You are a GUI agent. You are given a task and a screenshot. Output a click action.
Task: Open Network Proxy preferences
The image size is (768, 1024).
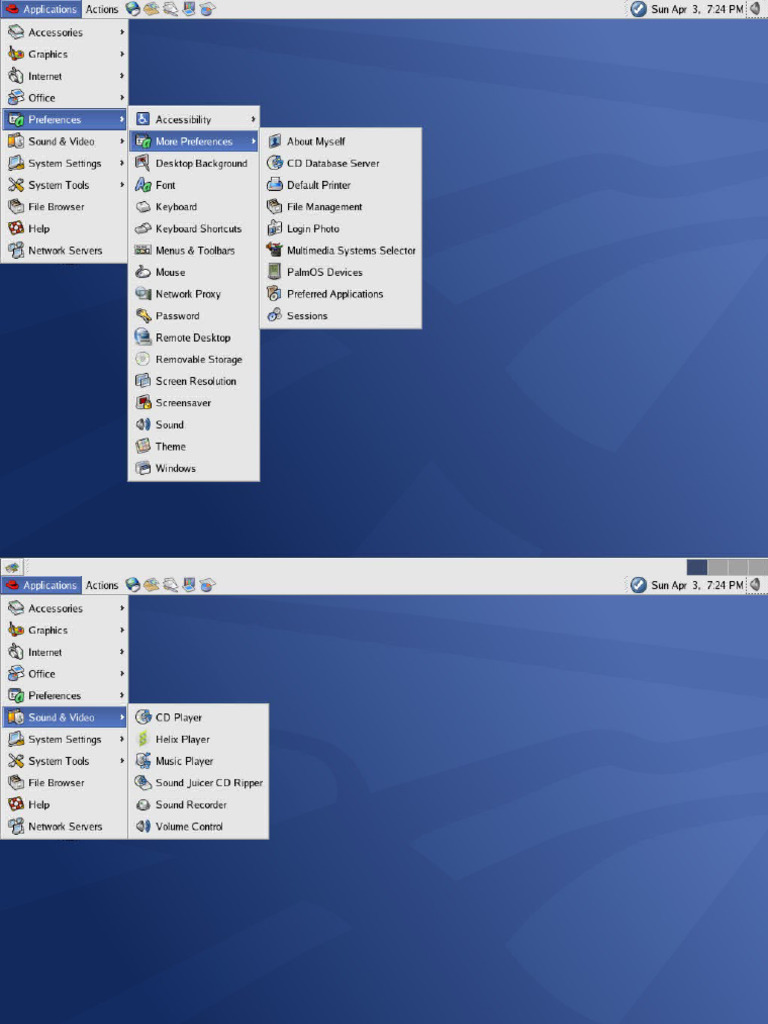(x=193, y=294)
